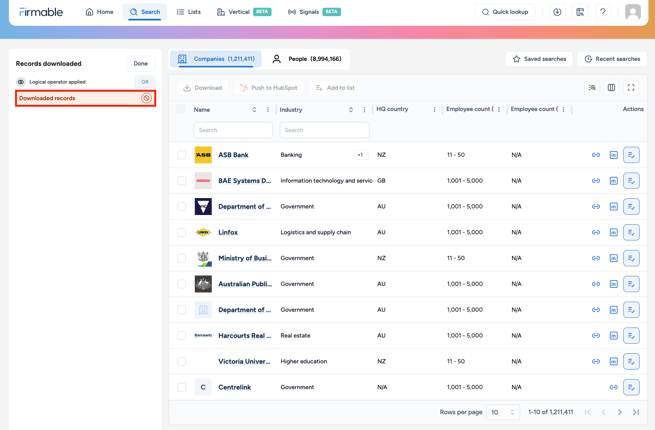The width and height of the screenshot is (655, 430).
Task: Click the credits table icon in header
Action: pos(580,12)
